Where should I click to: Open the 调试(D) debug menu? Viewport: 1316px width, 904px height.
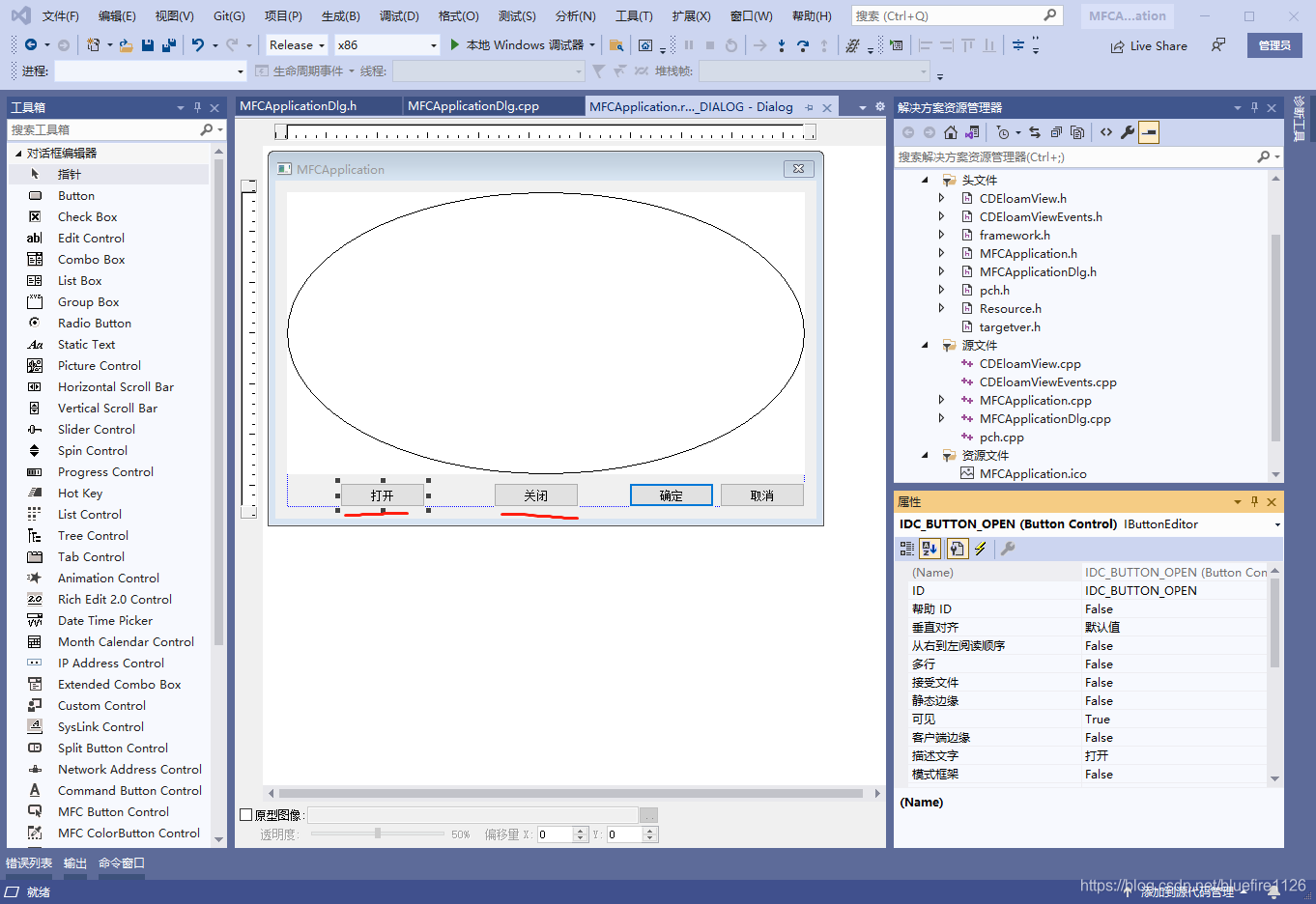399,15
